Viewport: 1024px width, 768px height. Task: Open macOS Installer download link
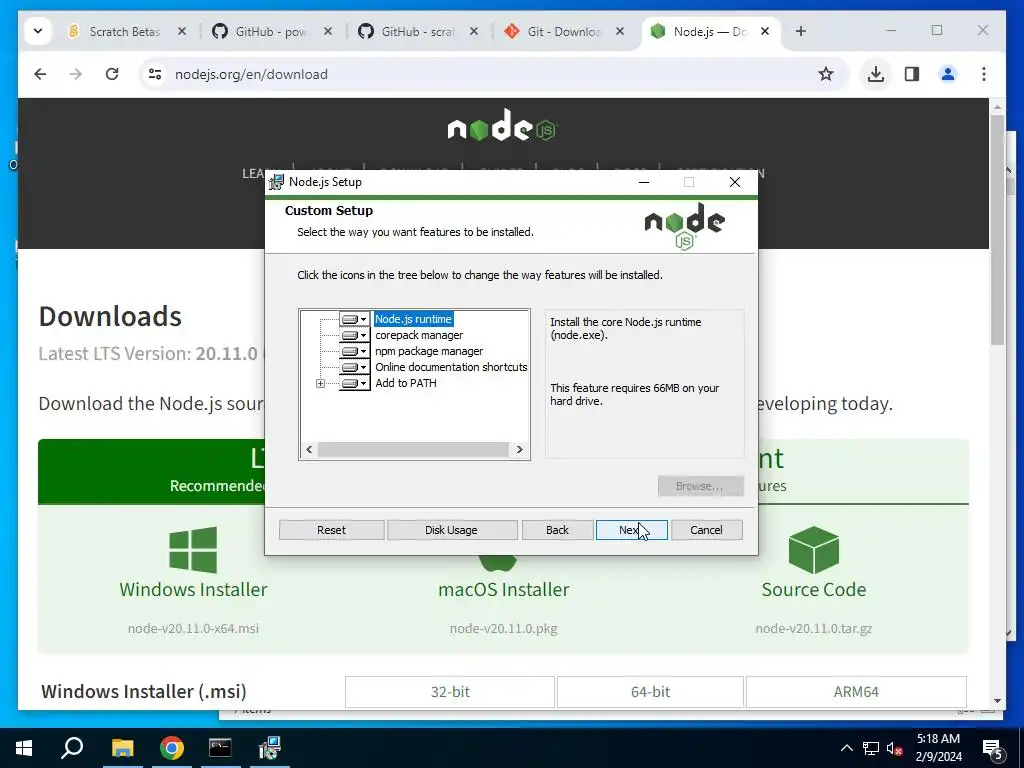(504, 590)
